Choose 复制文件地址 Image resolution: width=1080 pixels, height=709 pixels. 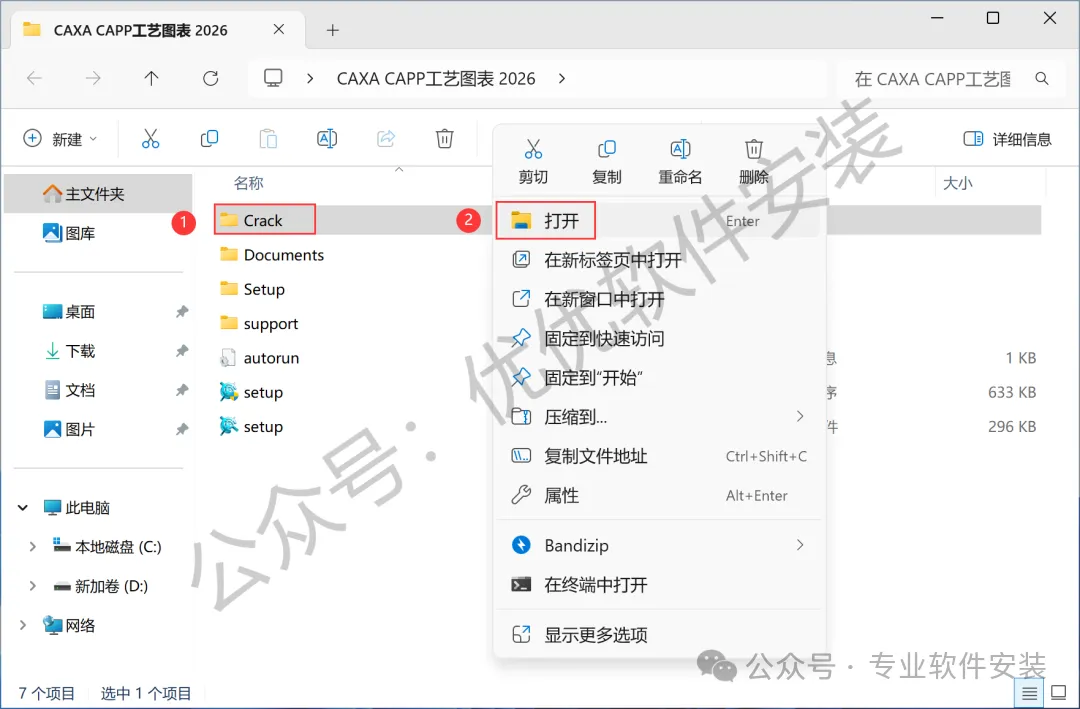tap(658, 456)
